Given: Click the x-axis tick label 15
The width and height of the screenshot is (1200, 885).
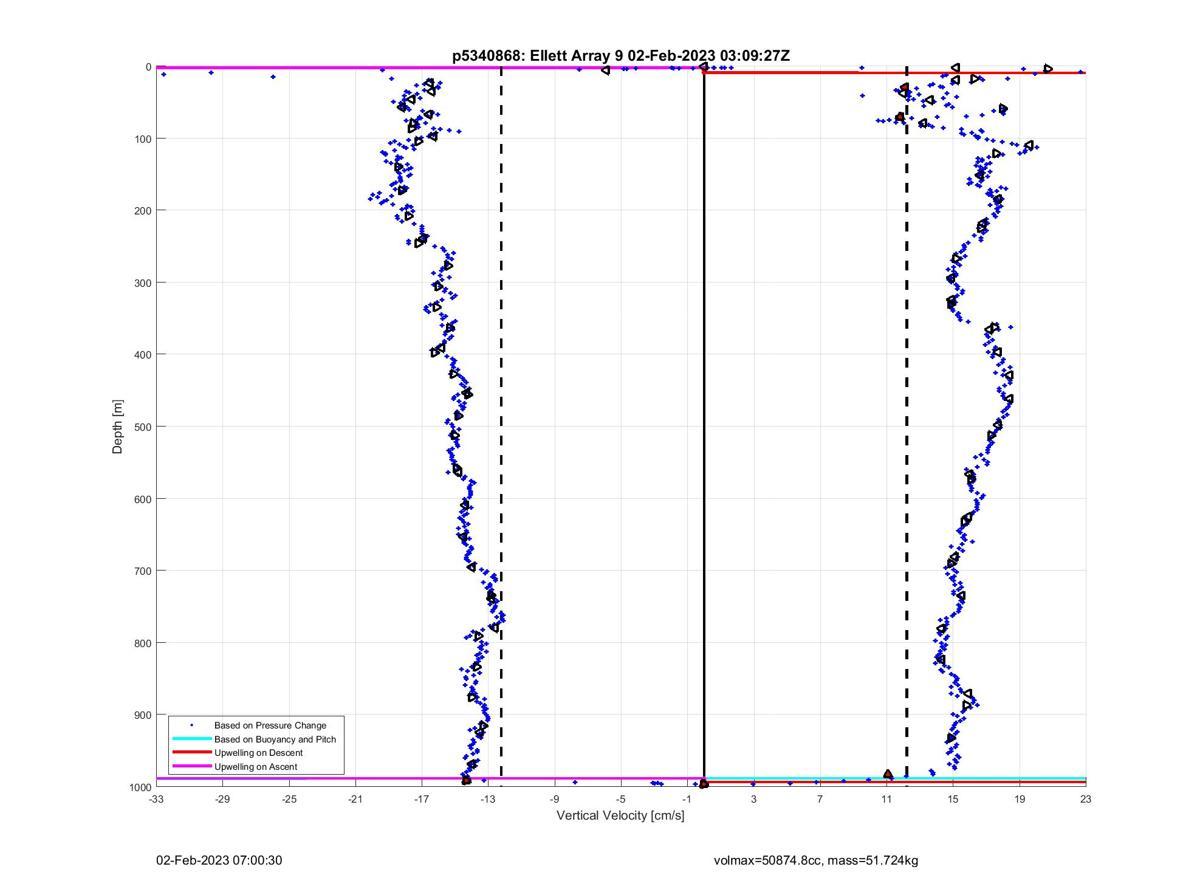Looking at the screenshot, I should [x=953, y=799].
